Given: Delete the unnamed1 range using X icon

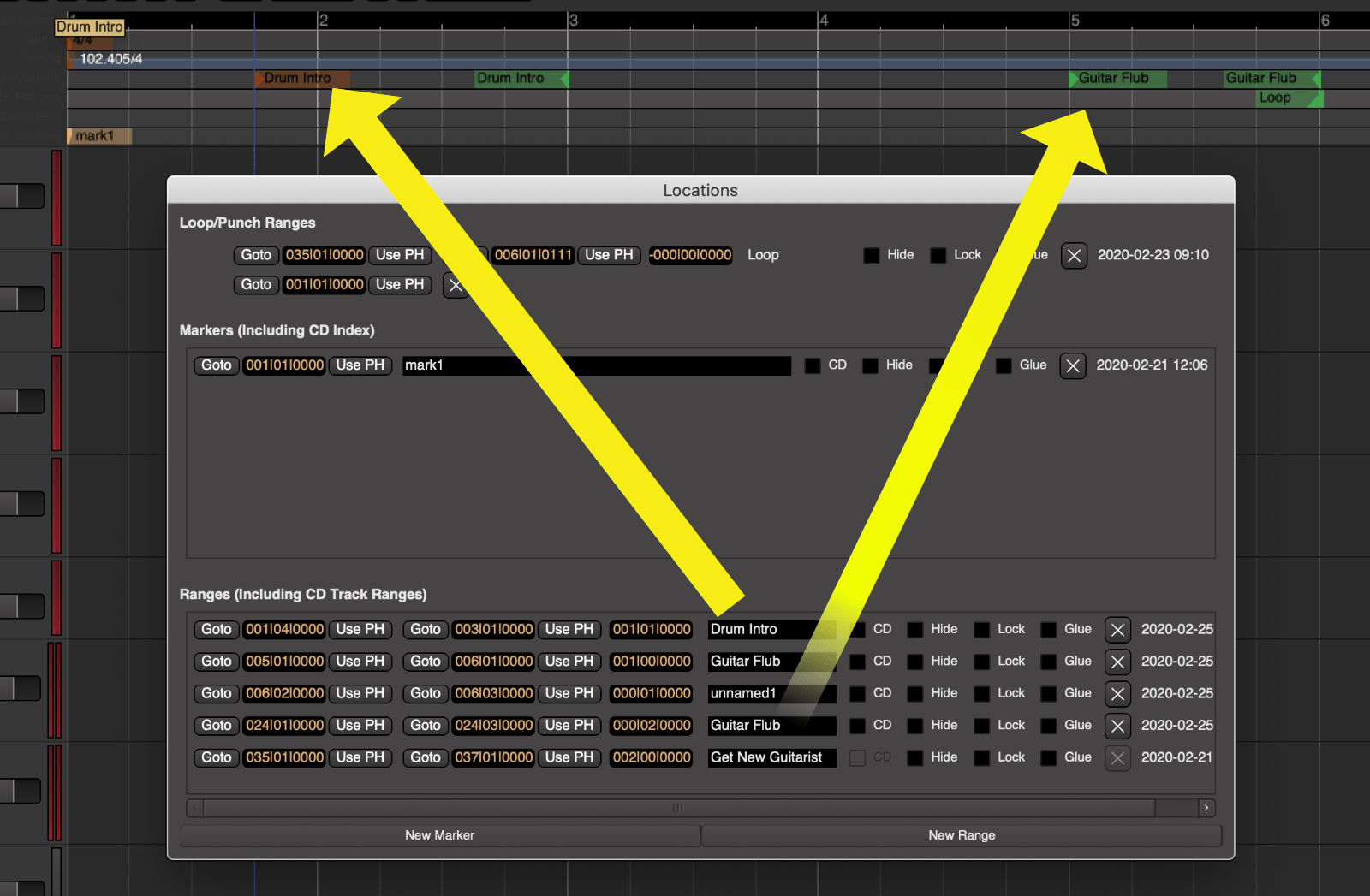Looking at the screenshot, I should (x=1117, y=694).
